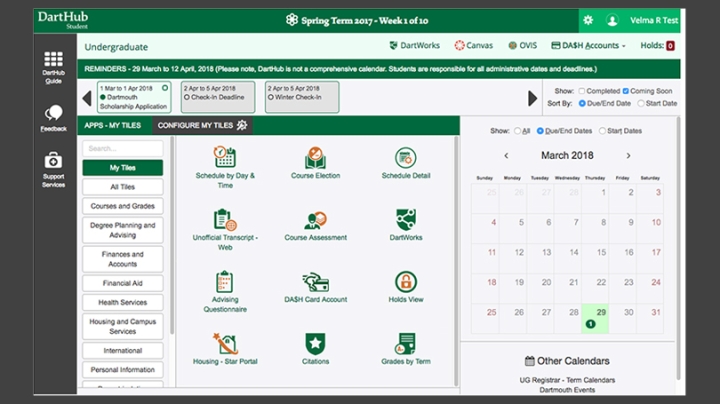
Task: Select the calendar Show All radio
Action: point(518,131)
